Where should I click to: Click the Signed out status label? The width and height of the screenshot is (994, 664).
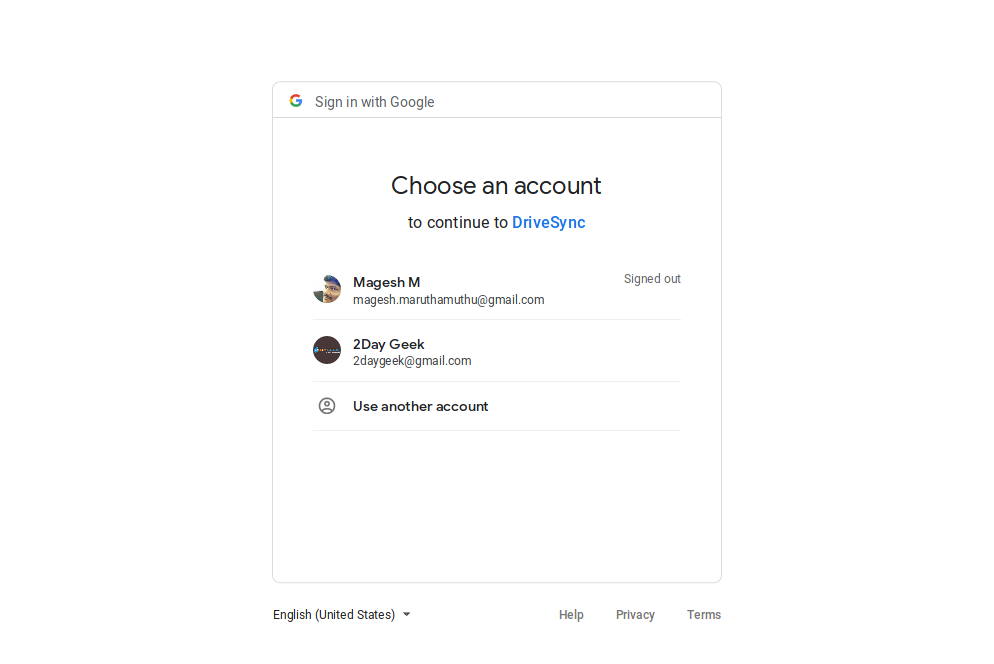click(652, 279)
